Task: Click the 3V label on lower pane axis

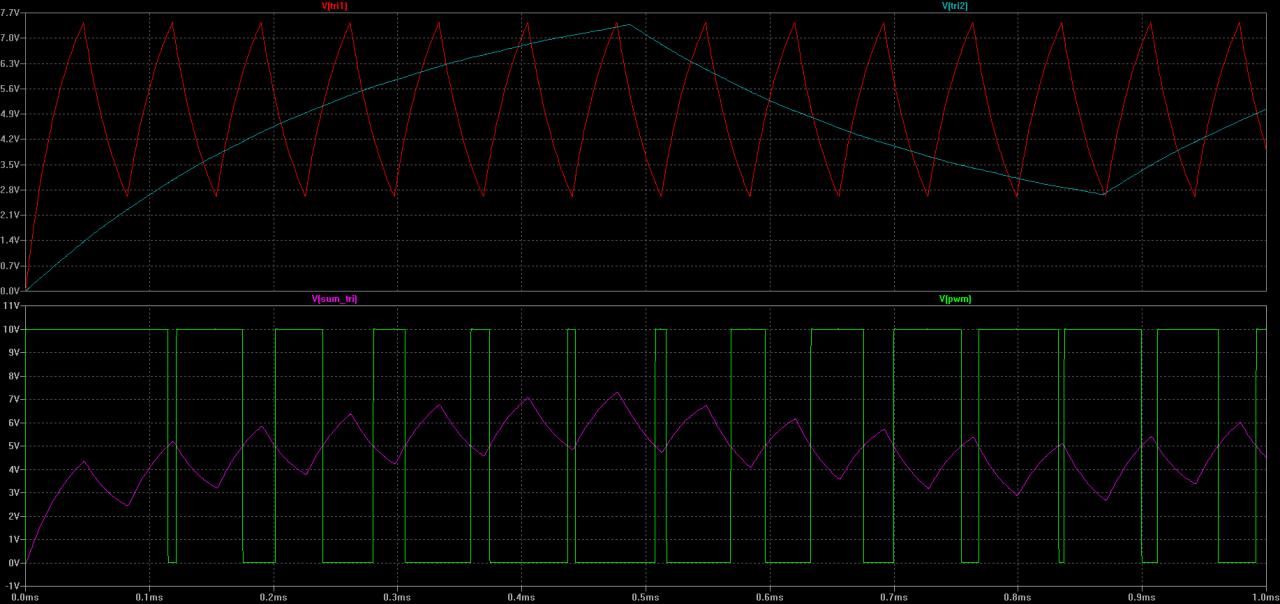Action: 14,492
